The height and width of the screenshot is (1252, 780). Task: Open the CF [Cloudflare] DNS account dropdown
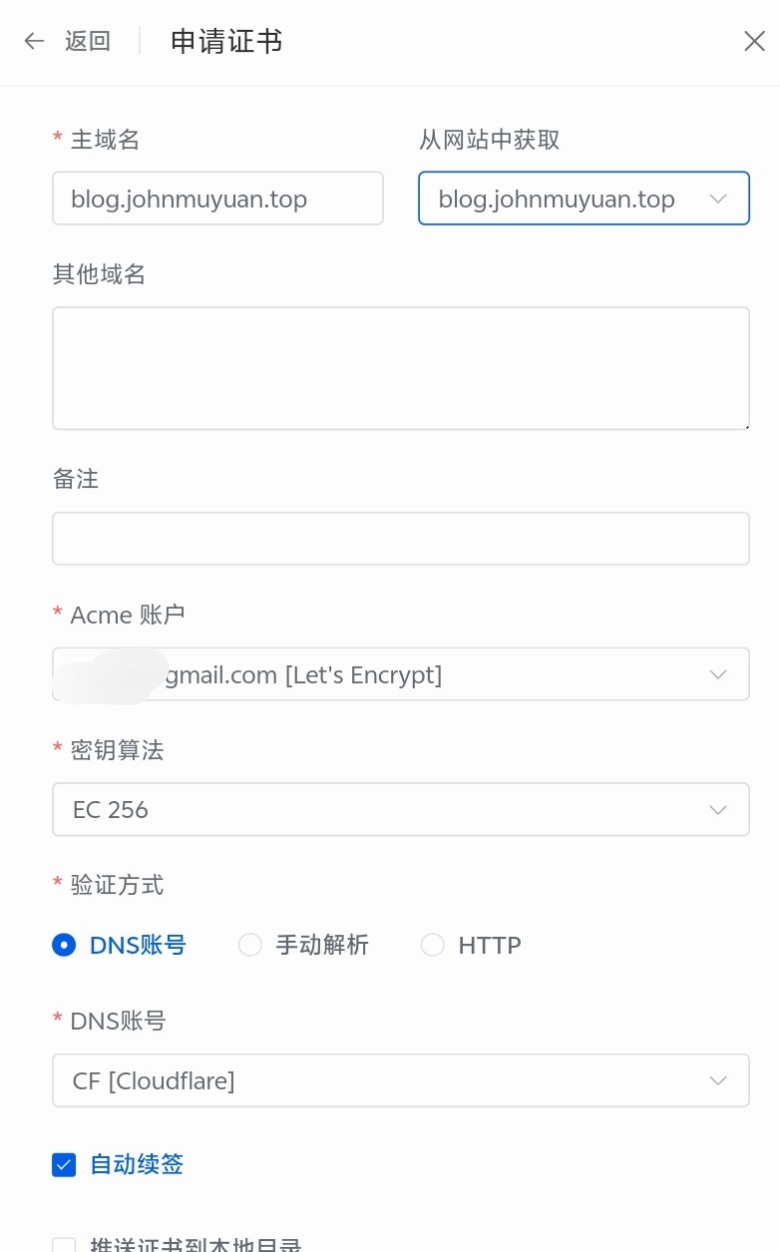pos(400,1080)
